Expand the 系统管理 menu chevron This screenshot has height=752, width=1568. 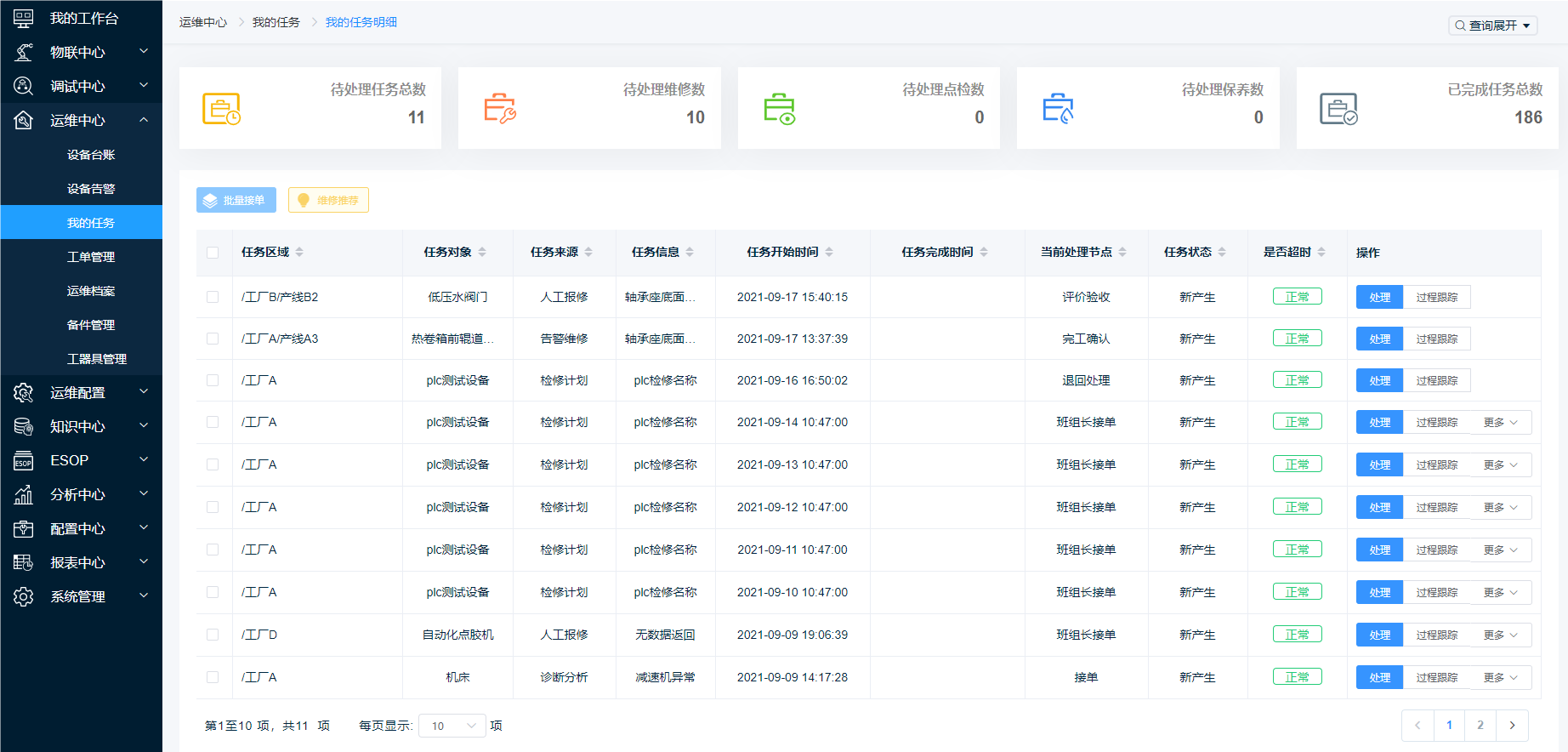144,596
